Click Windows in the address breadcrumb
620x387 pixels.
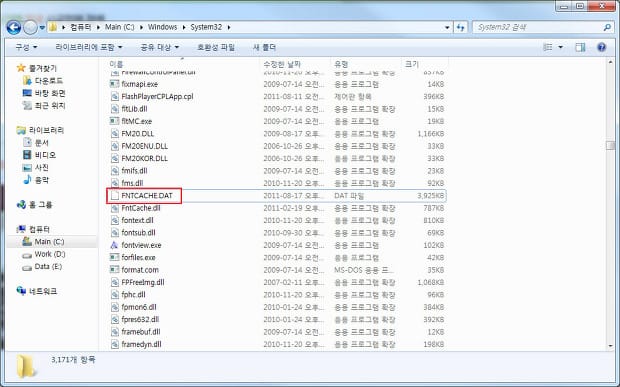pos(163,27)
